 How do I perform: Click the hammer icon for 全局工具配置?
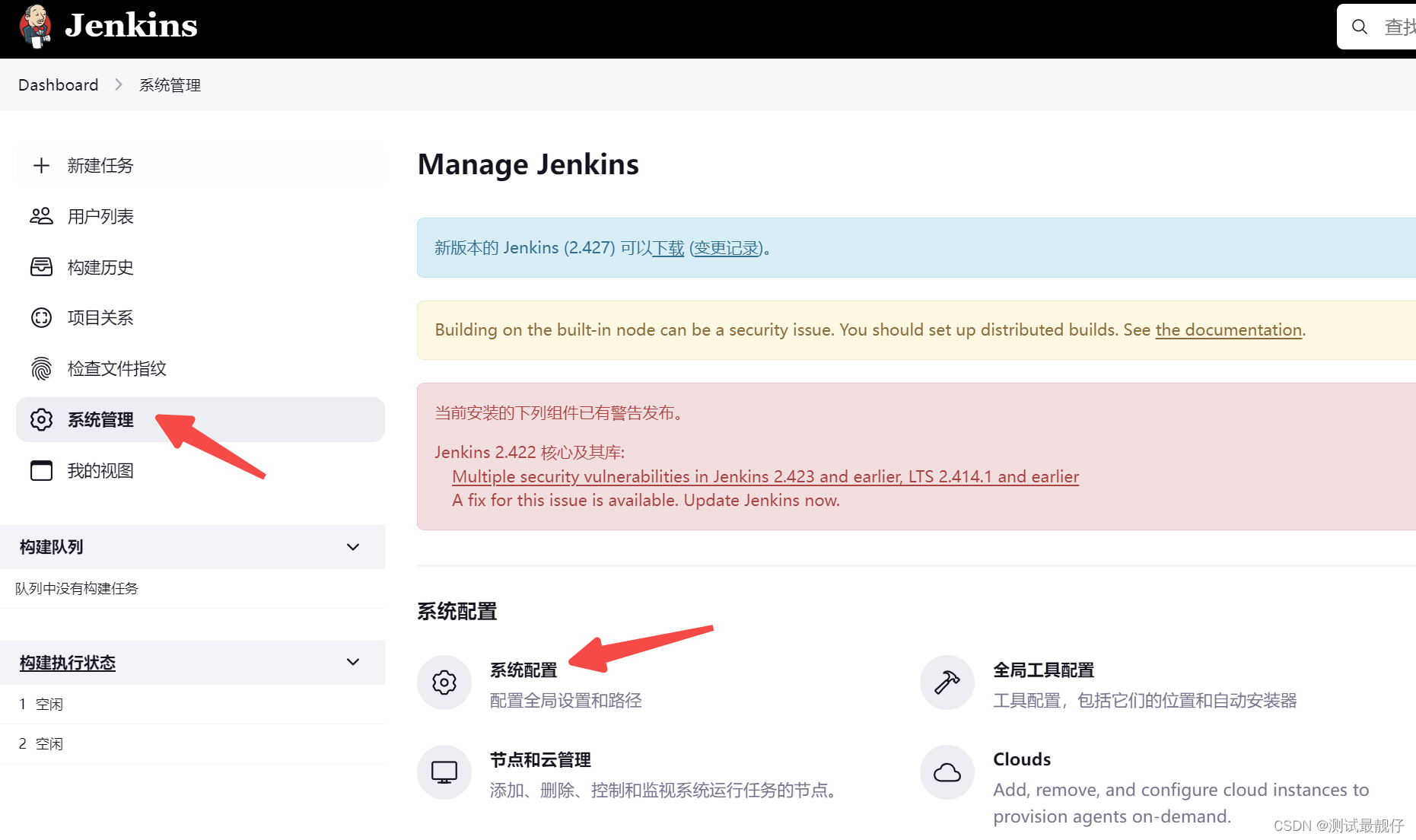pyautogui.click(x=947, y=682)
